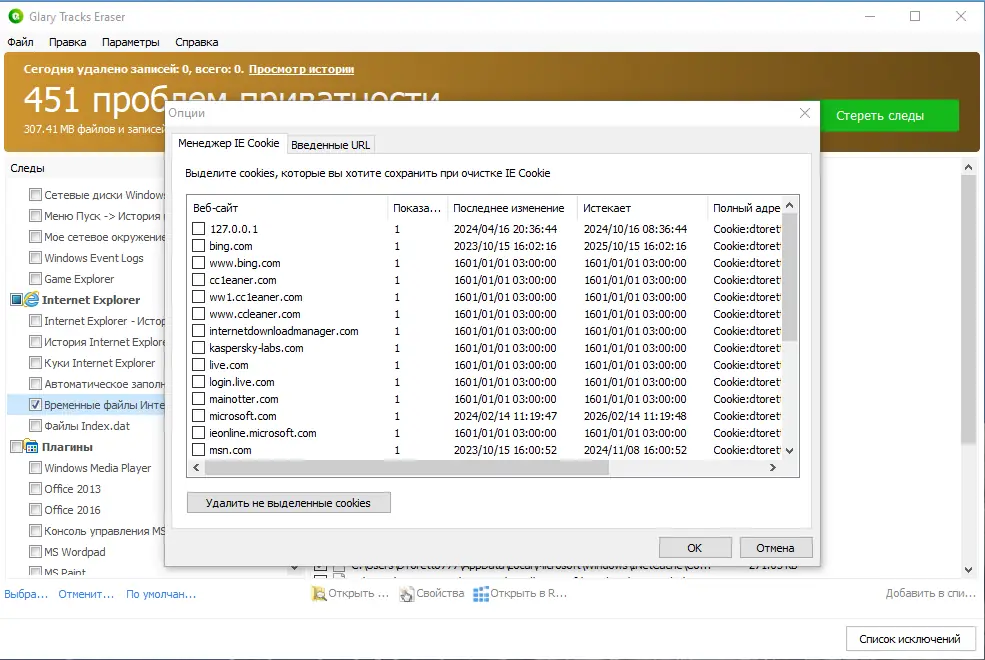Check the bing.com cookie checkbox

point(199,246)
